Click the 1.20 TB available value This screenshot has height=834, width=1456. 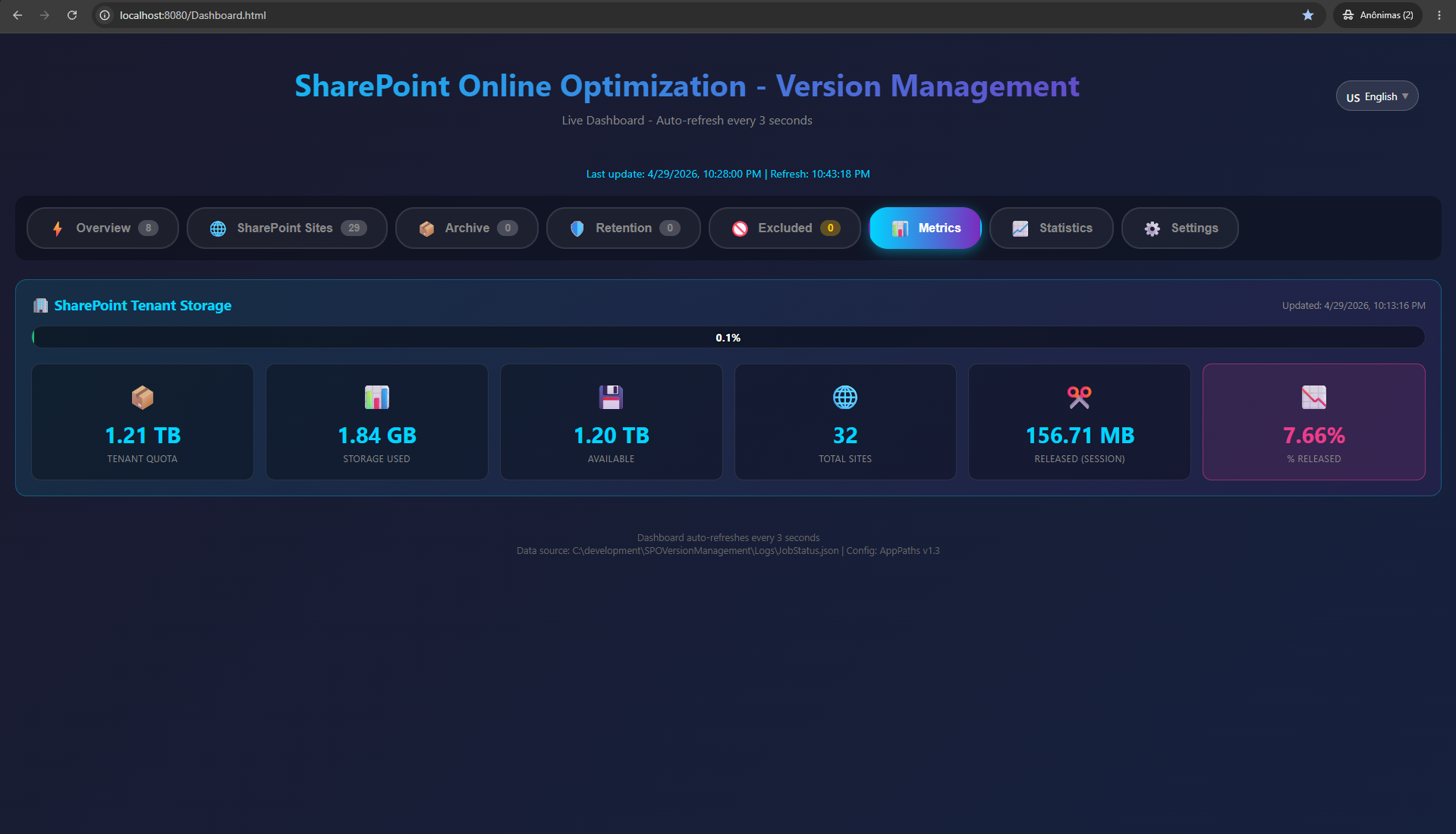click(x=612, y=436)
